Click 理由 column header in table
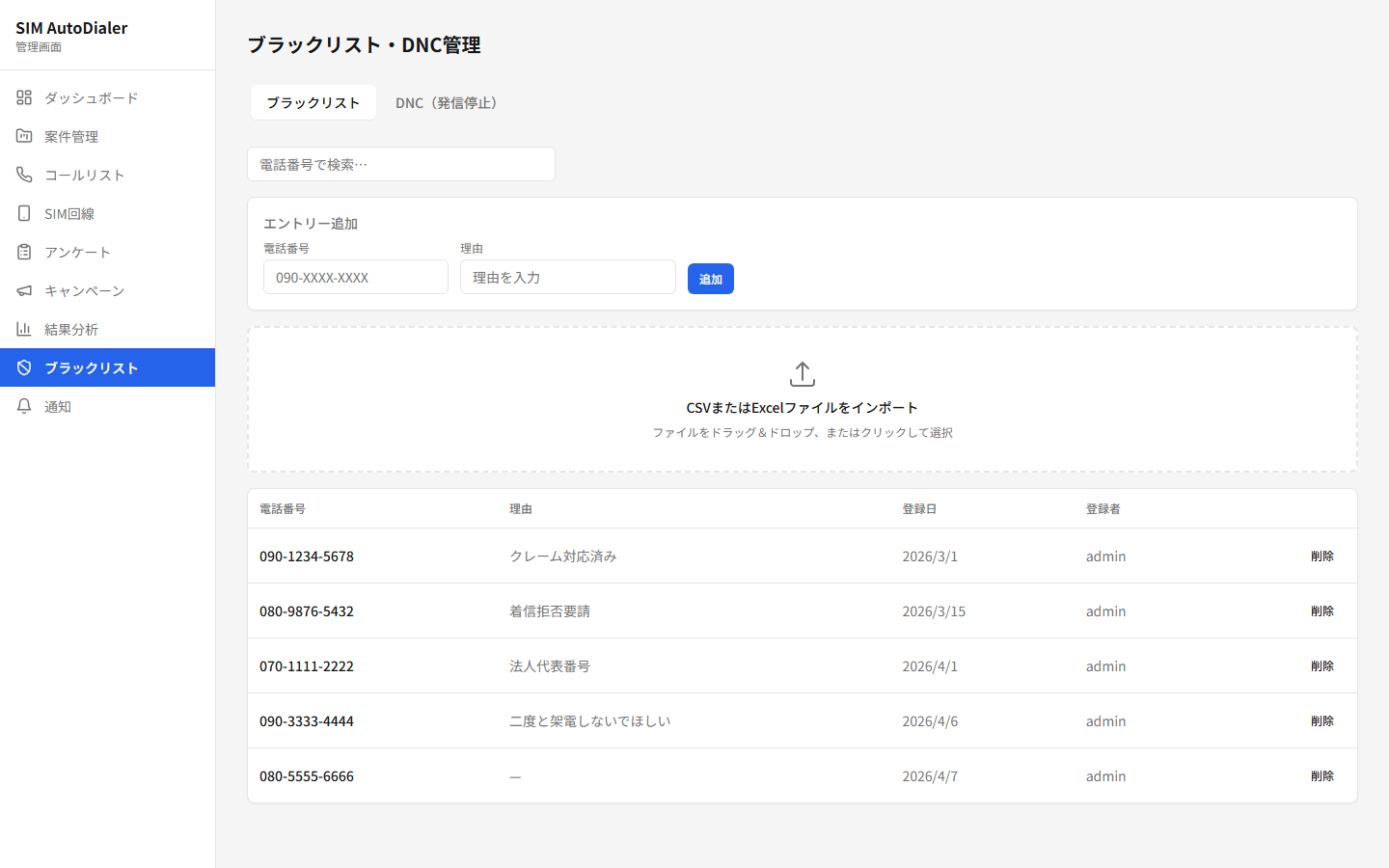Viewport: 1389px width, 868px height. [x=521, y=508]
